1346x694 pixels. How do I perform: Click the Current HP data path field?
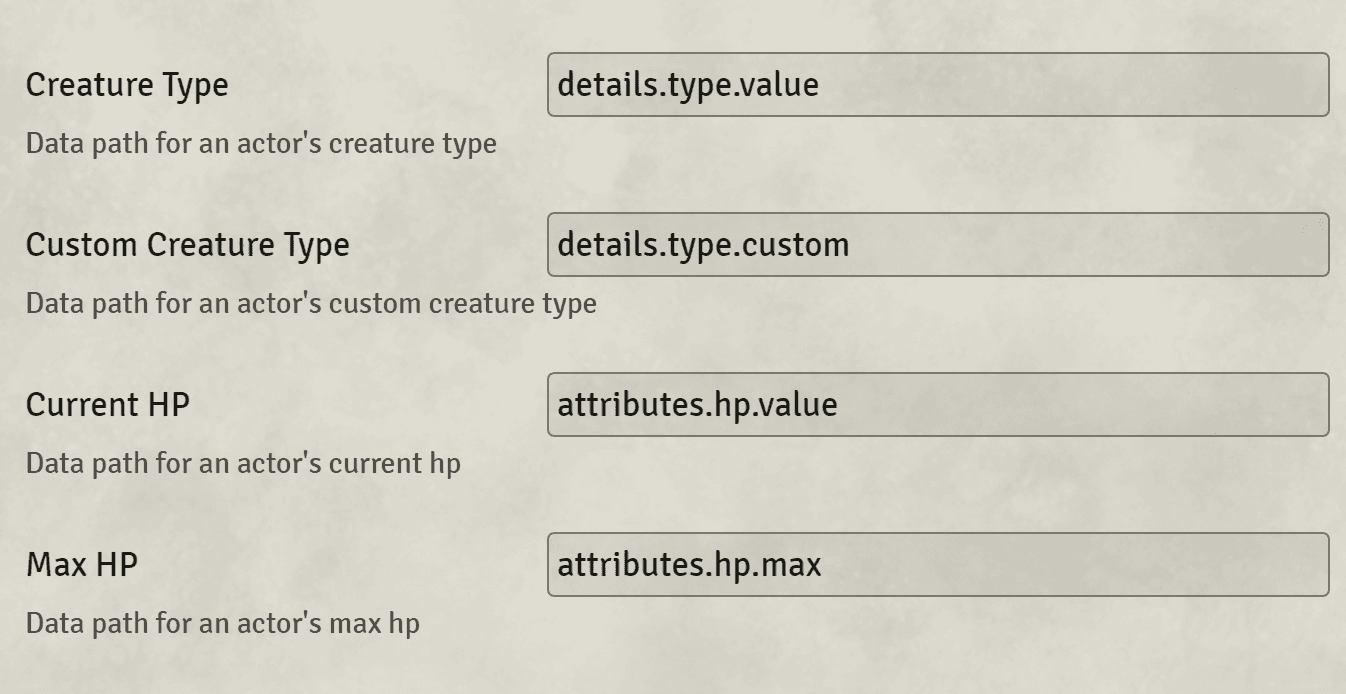coord(937,404)
